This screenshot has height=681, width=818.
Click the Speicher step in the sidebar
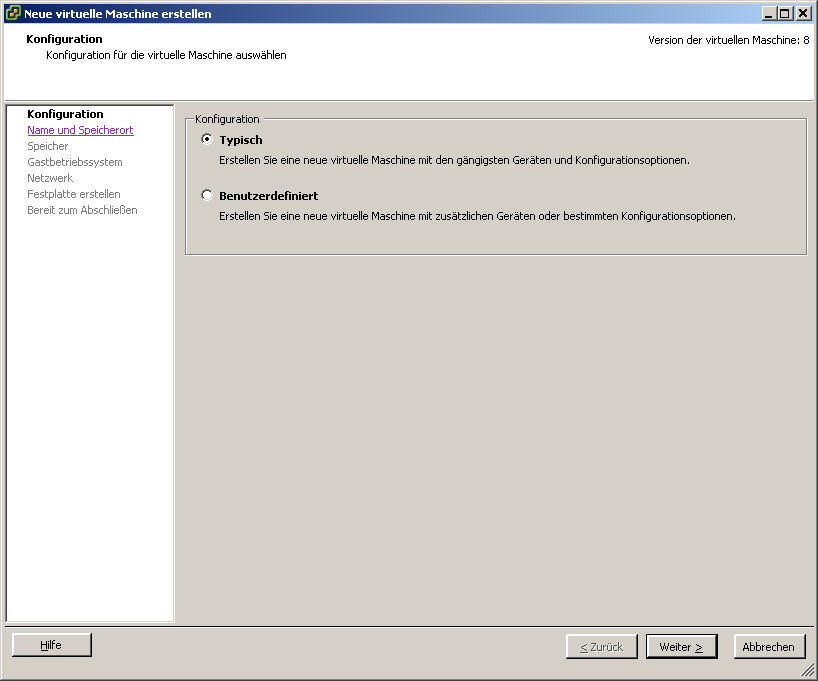click(x=48, y=146)
